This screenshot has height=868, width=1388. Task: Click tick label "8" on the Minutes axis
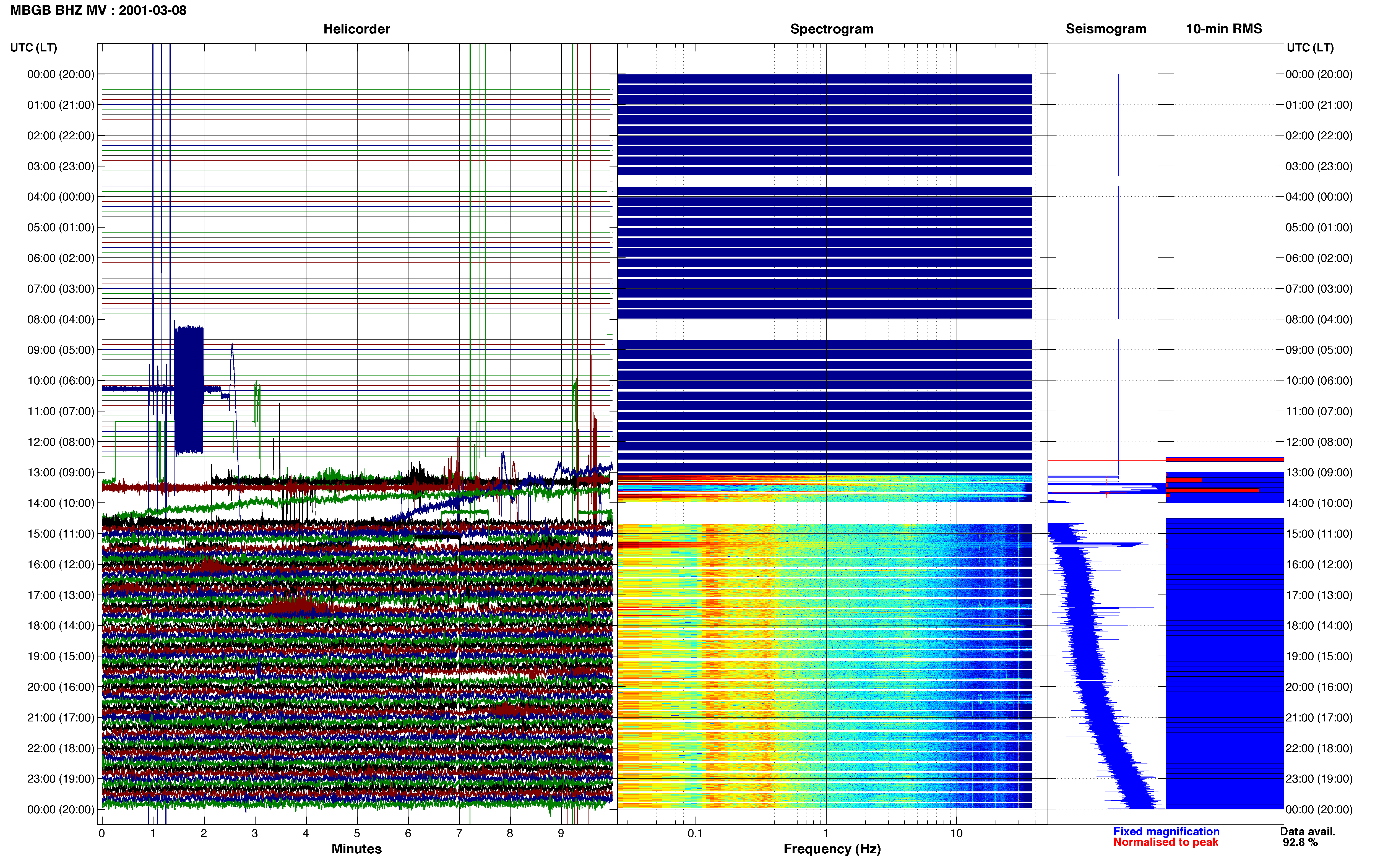tap(510, 833)
